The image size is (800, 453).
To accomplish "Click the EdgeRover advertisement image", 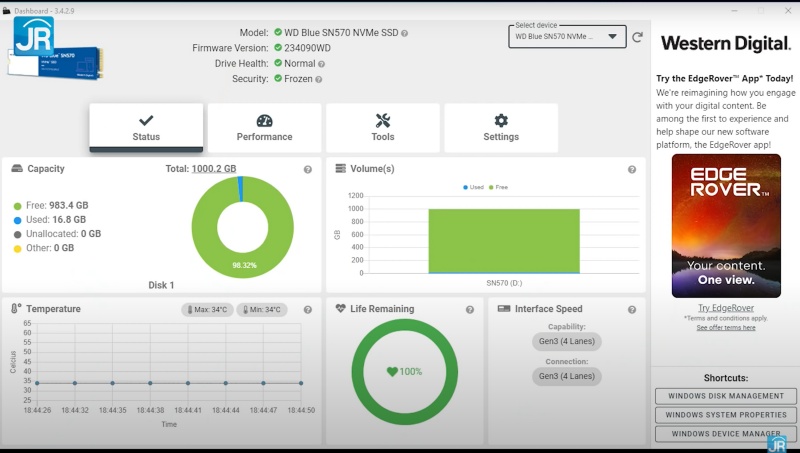I will coord(726,225).
